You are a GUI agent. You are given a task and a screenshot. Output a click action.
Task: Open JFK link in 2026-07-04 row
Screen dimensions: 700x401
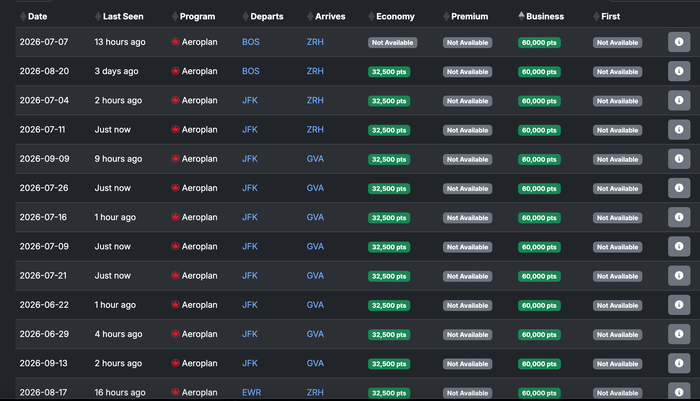click(x=250, y=100)
